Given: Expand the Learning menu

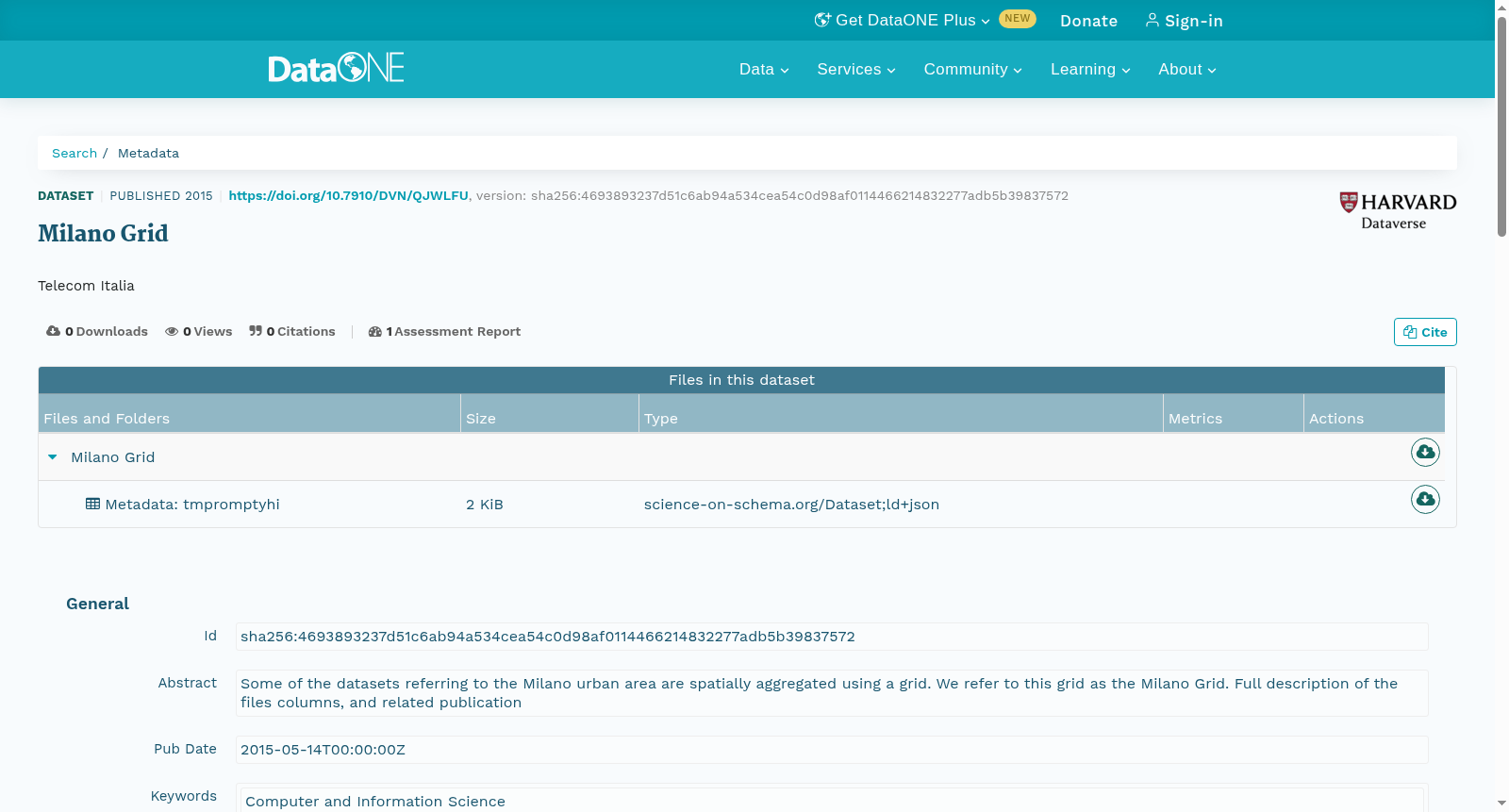Looking at the screenshot, I should click(x=1090, y=69).
